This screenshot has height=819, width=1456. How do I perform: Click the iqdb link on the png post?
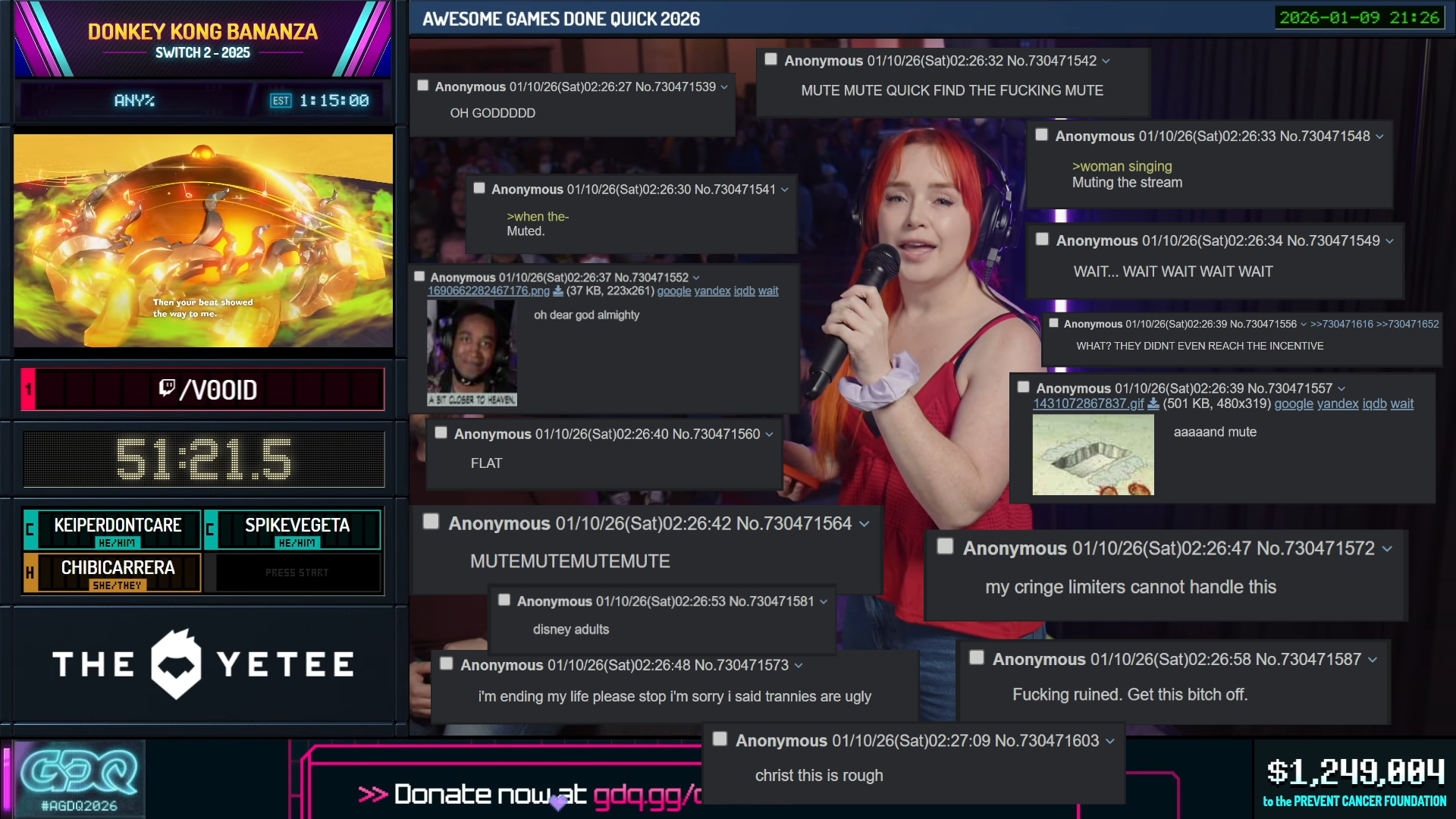point(744,291)
